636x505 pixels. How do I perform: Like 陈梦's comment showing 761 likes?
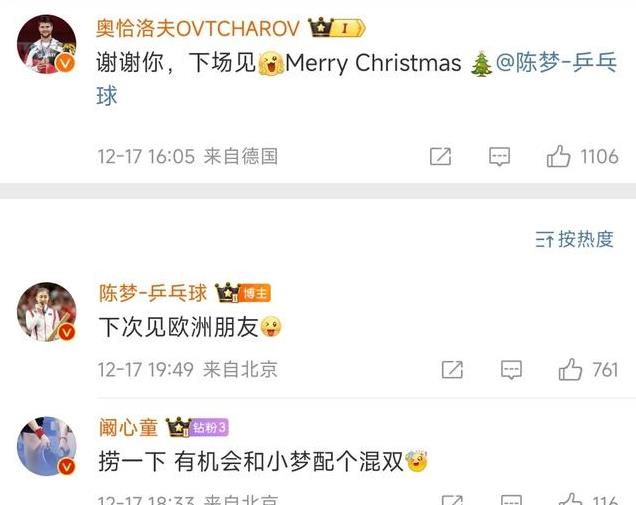tap(570, 370)
